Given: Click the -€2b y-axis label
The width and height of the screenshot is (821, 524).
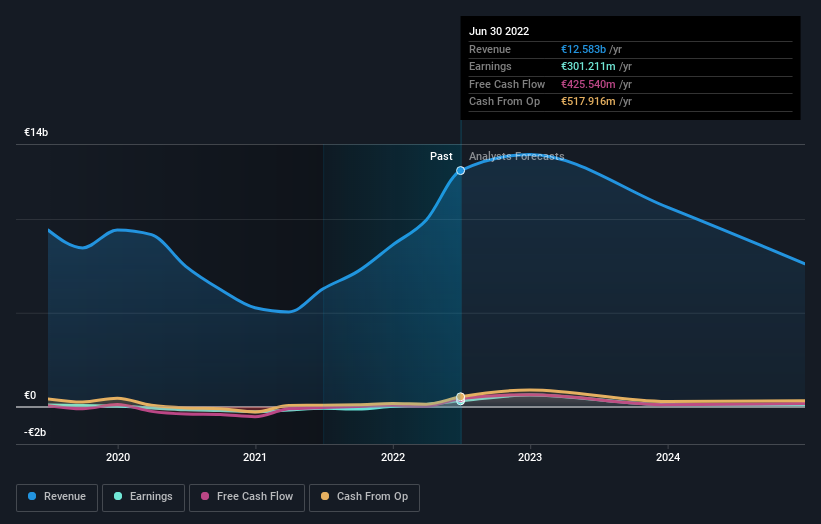Looking at the screenshot, I should [x=35, y=432].
